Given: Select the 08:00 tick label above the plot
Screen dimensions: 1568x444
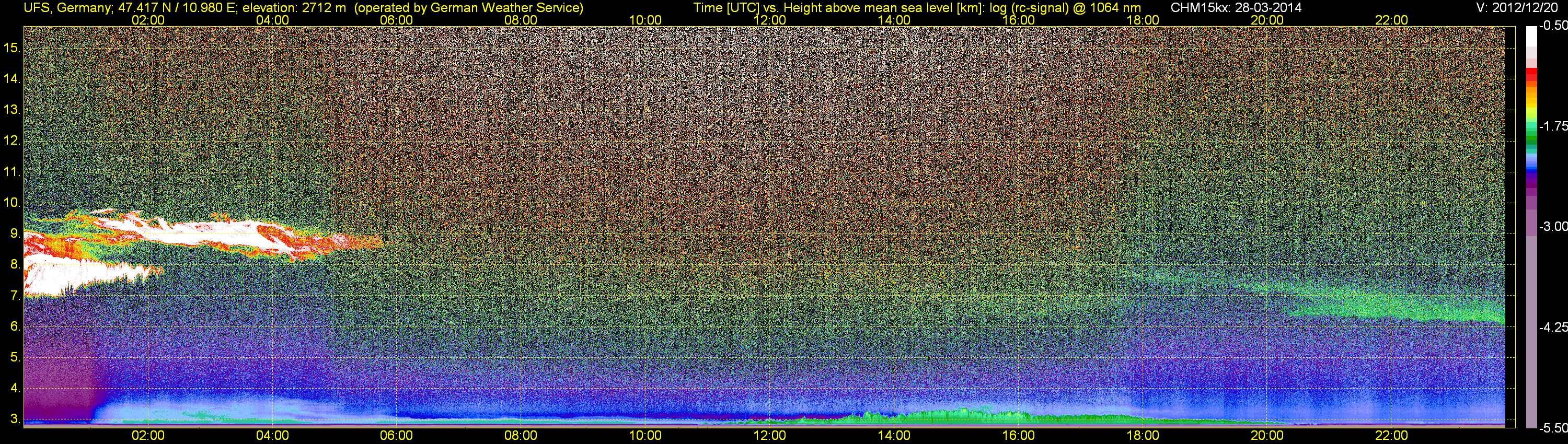Looking at the screenshot, I should point(521,20).
